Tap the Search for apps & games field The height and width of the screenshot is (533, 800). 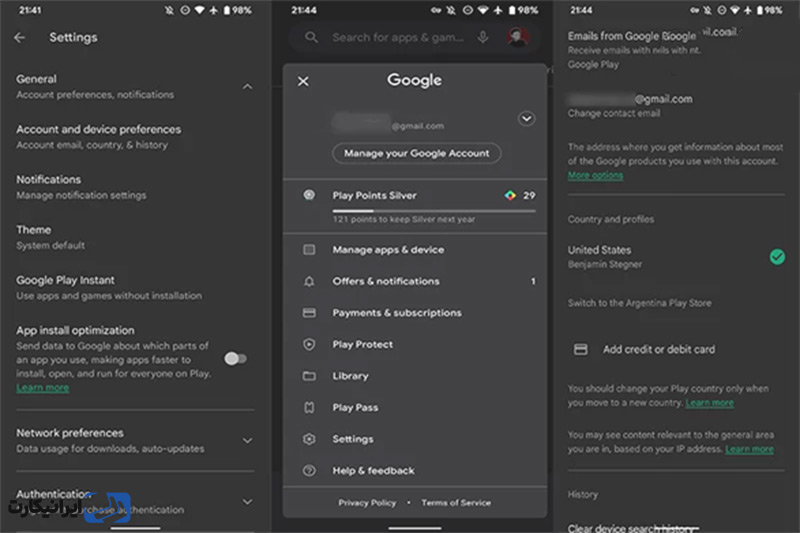tap(415, 37)
